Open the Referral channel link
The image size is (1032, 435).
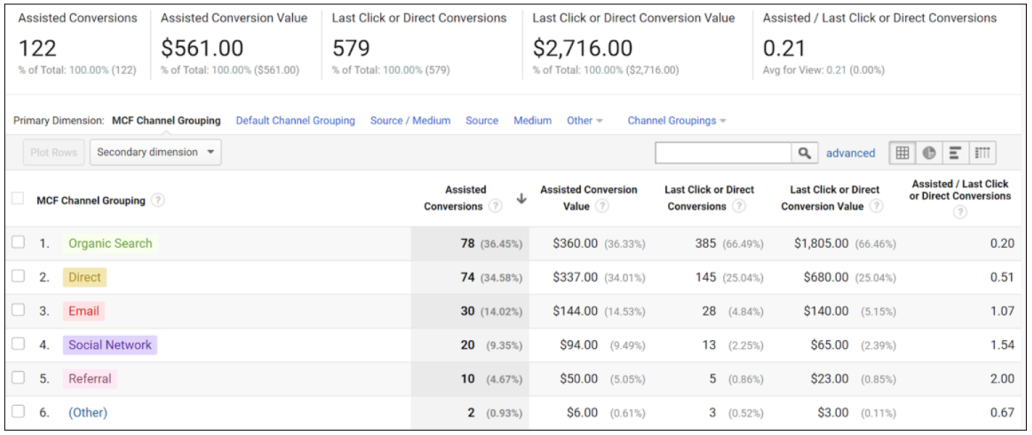90,379
